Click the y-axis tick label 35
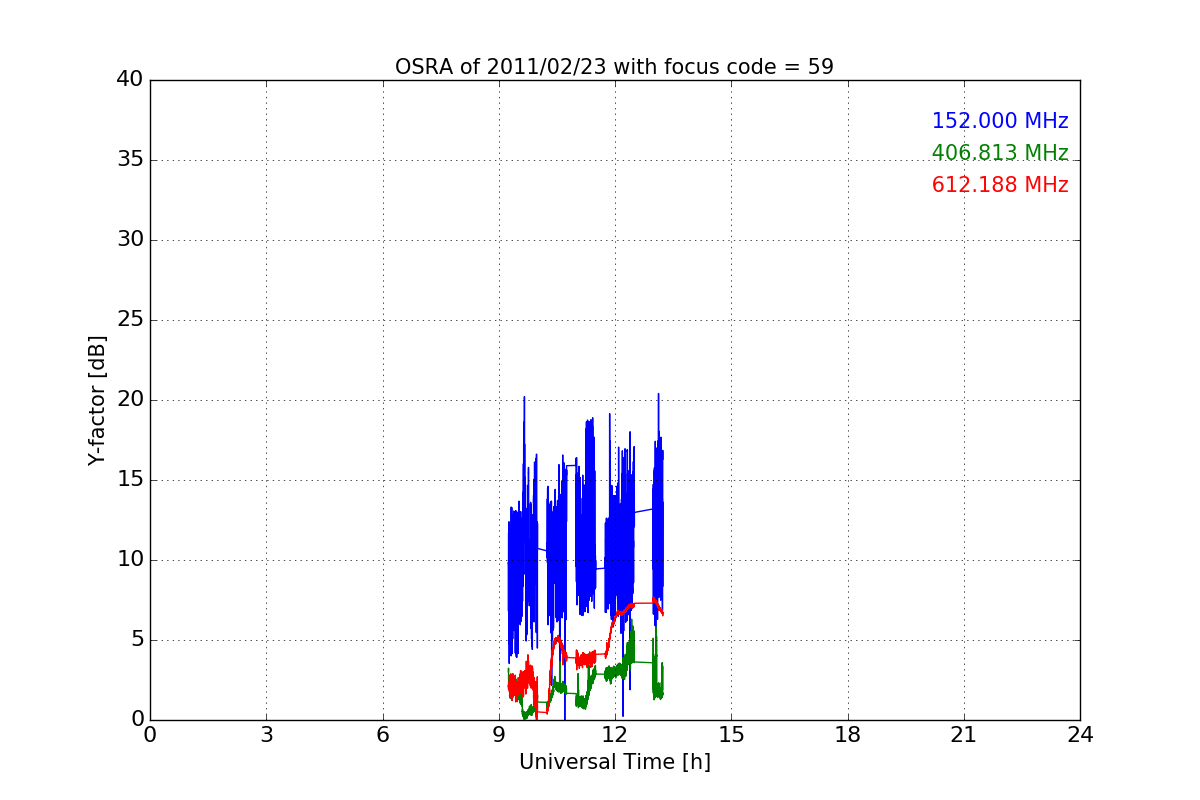The height and width of the screenshot is (800, 1200). pos(130,160)
